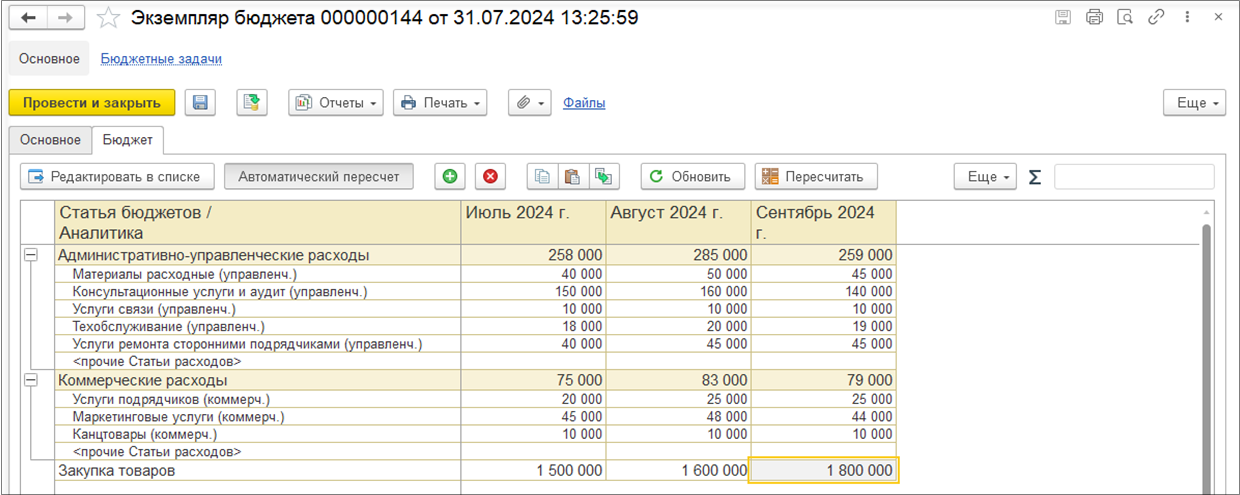
Task: Click the sum sigma icon
Action: (1035, 177)
